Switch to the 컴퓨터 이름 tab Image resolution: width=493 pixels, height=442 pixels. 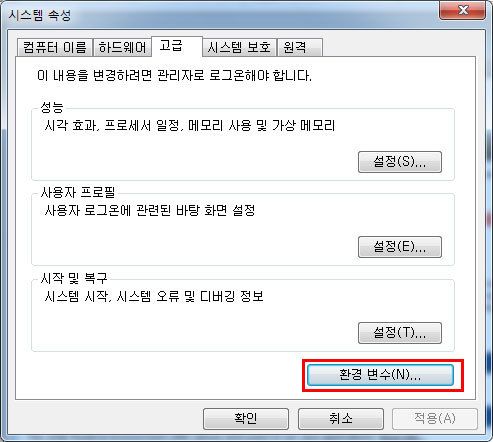pos(55,47)
